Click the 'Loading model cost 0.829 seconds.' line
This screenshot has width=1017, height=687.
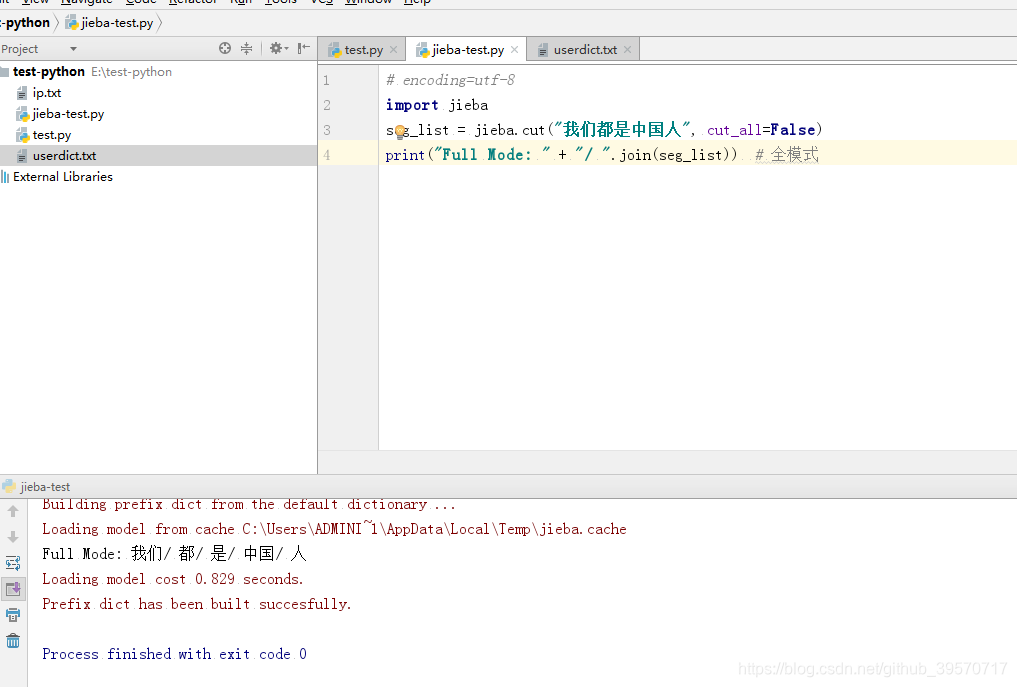(173, 579)
